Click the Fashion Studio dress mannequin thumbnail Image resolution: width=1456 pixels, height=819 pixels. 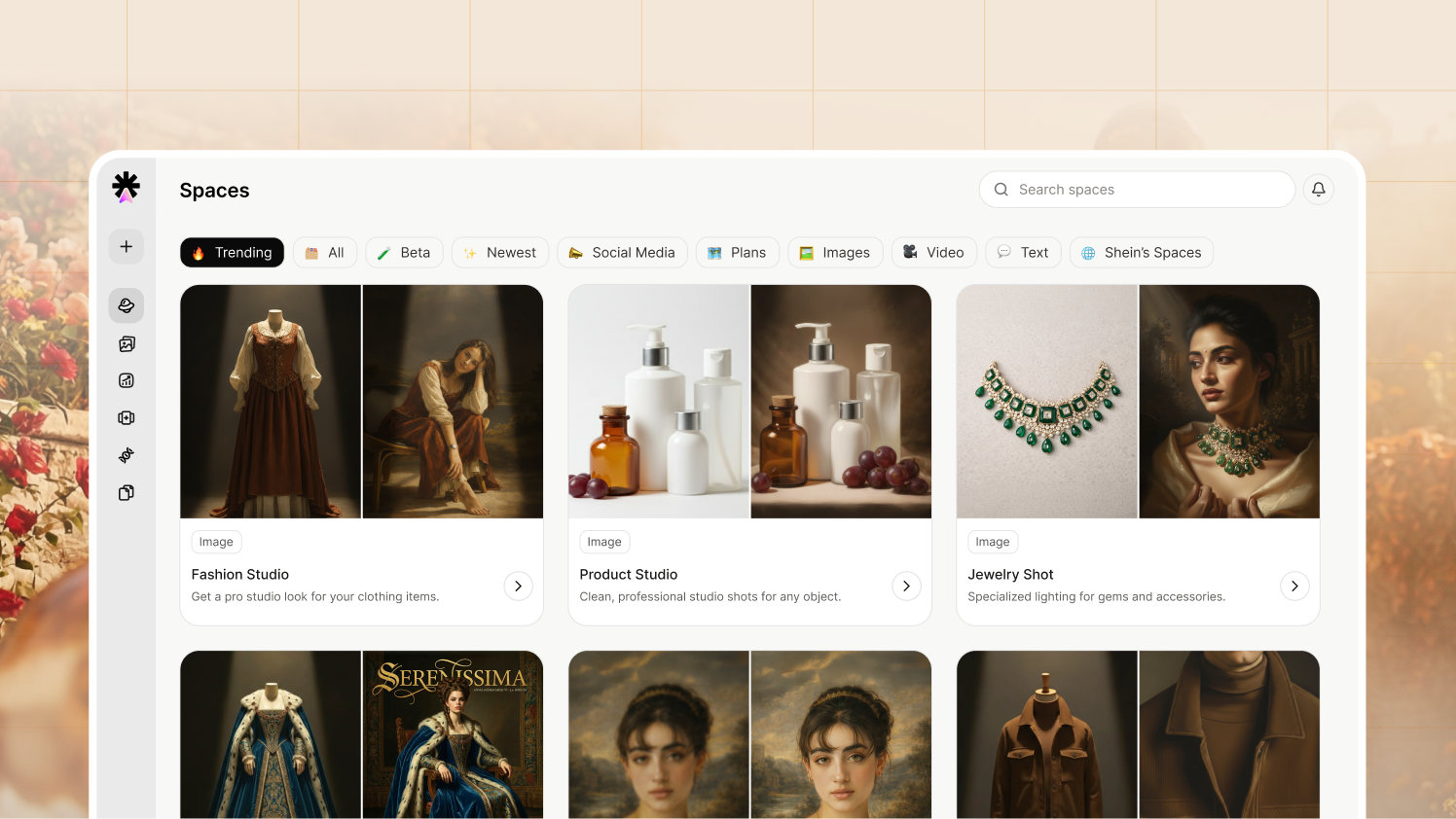[271, 402]
